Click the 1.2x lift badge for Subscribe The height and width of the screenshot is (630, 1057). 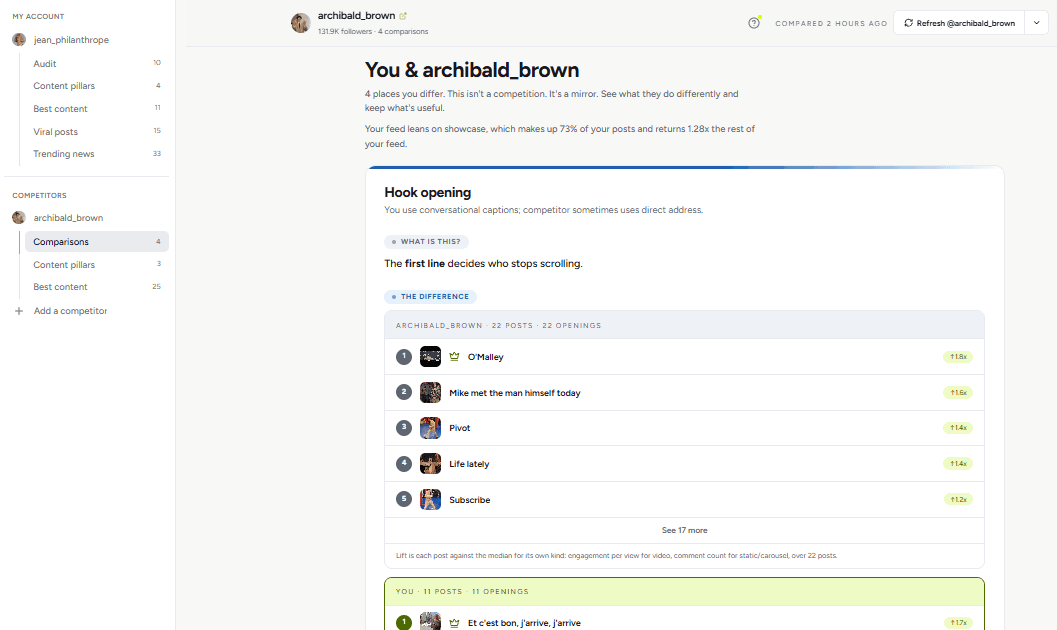point(958,499)
